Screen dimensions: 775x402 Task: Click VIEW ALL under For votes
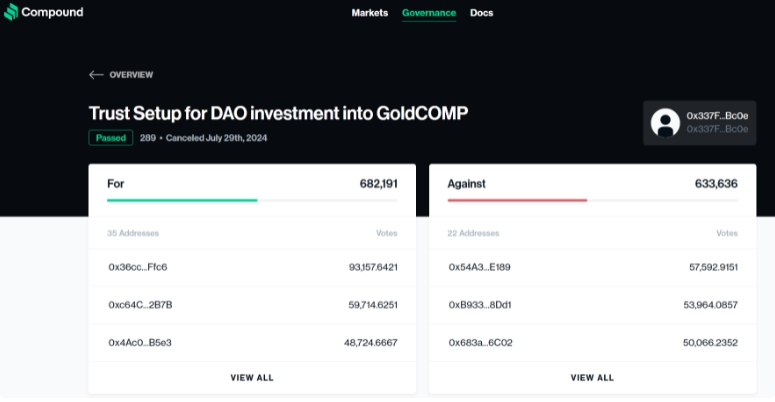tap(252, 378)
